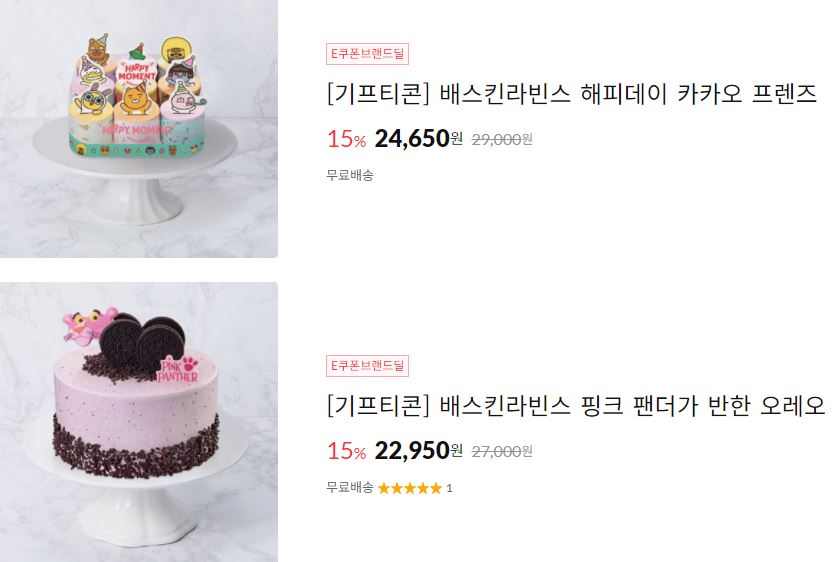Select the 24,650원 sale price
The width and height of the screenshot is (839, 562).
click(418, 139)
